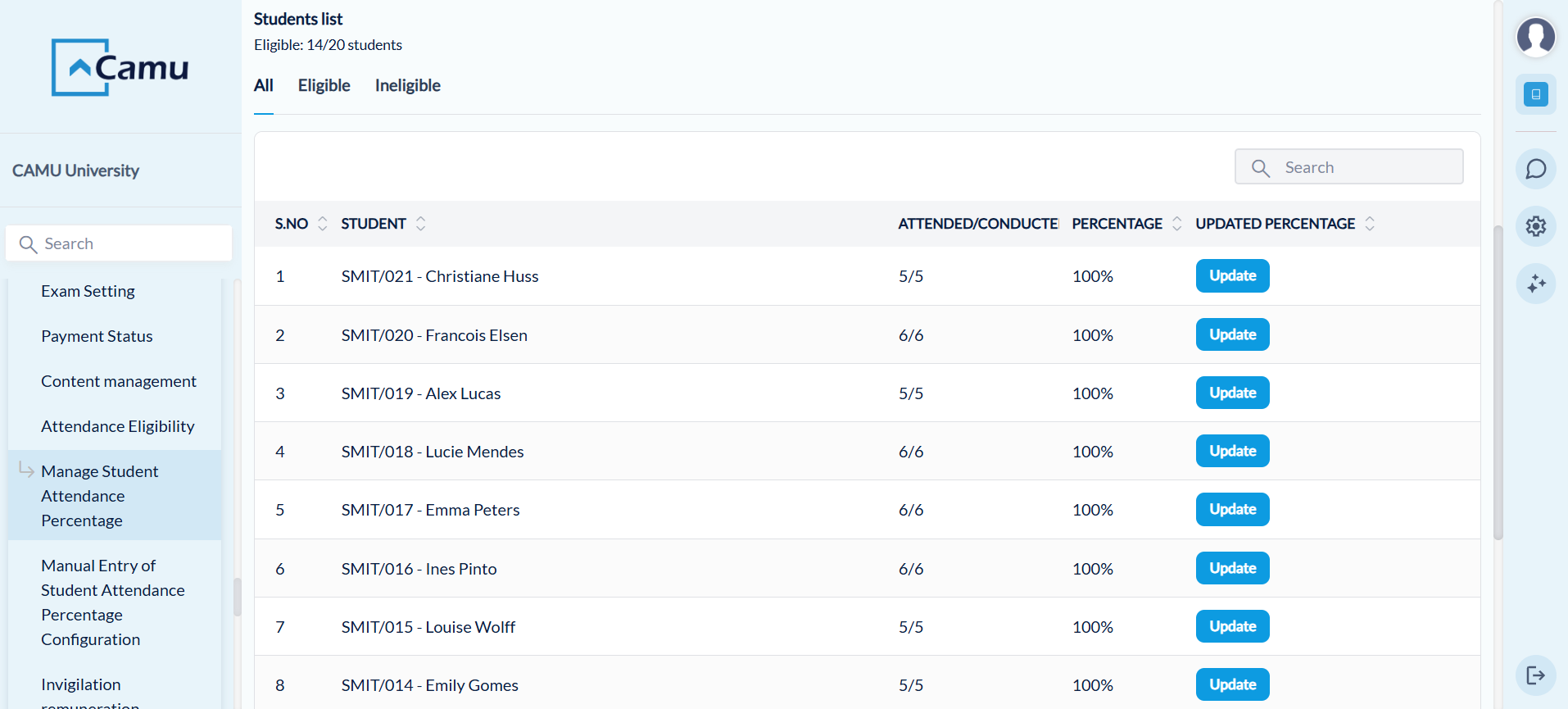The image size is (1568, 709).
Task: Click the page vertical scrollbar
Action: pos(1498,381)
